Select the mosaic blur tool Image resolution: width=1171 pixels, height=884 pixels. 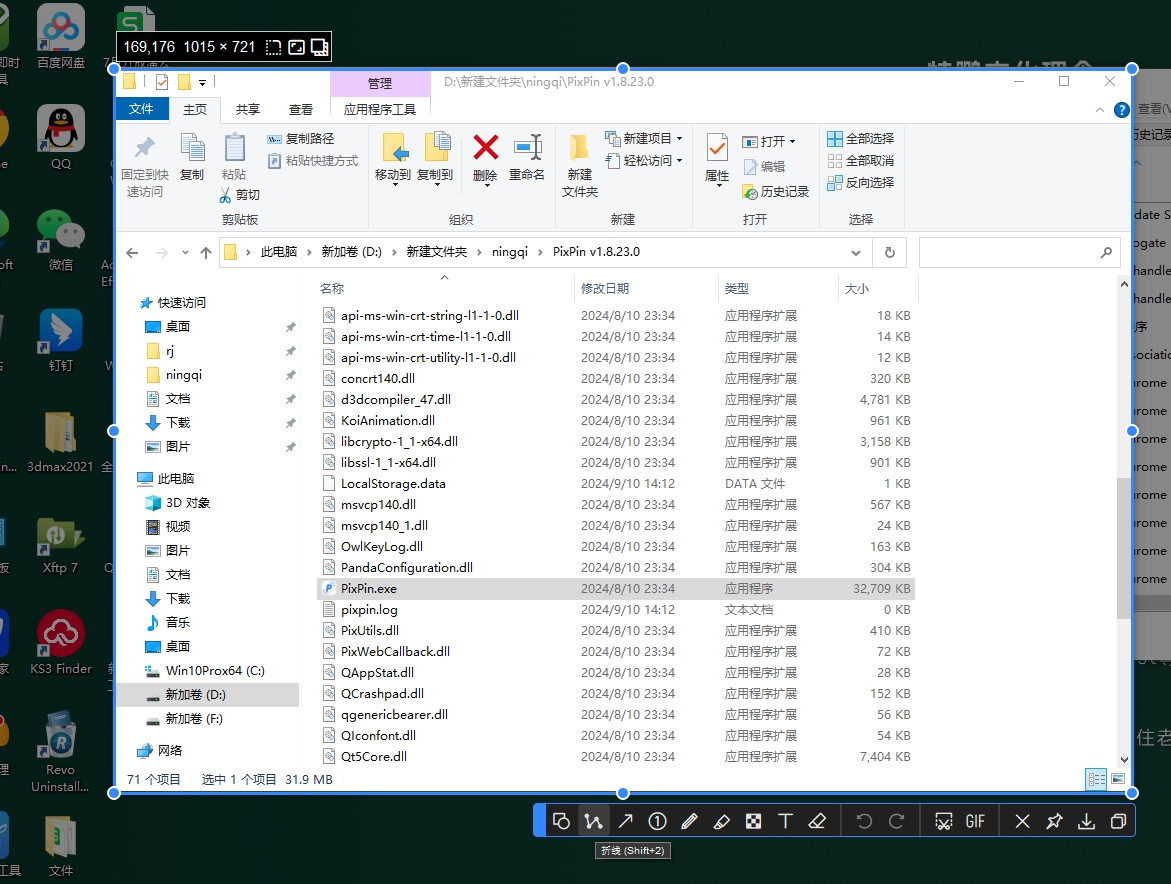[754, 821]
